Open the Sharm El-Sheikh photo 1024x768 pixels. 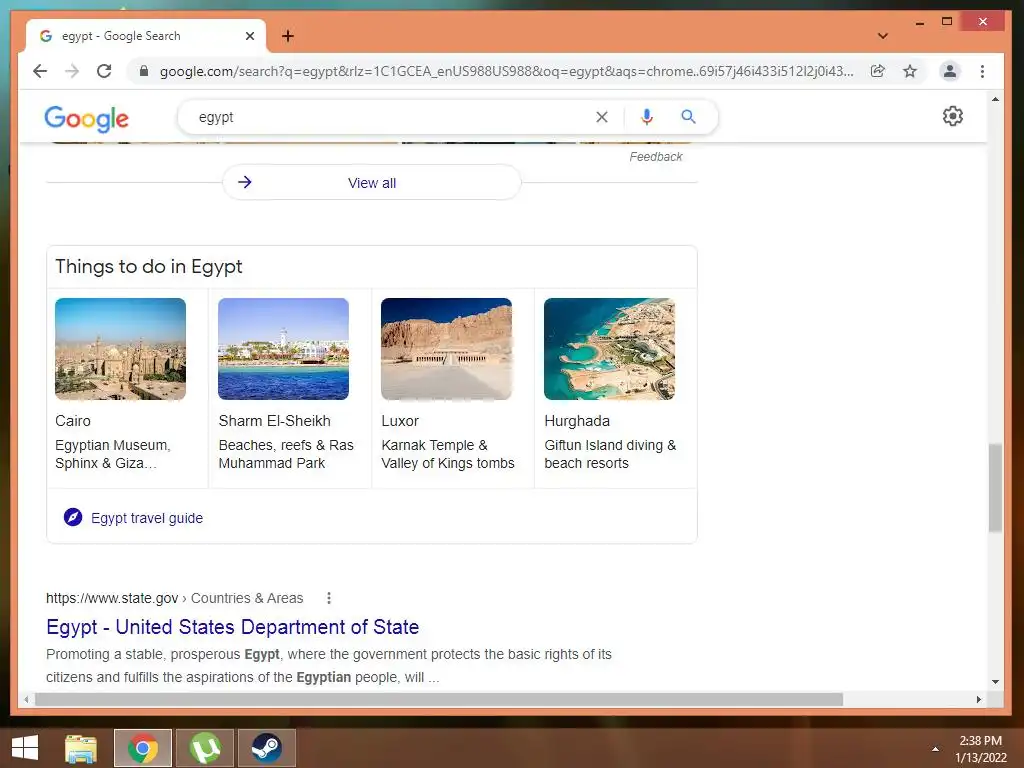(x=283, y=349)
